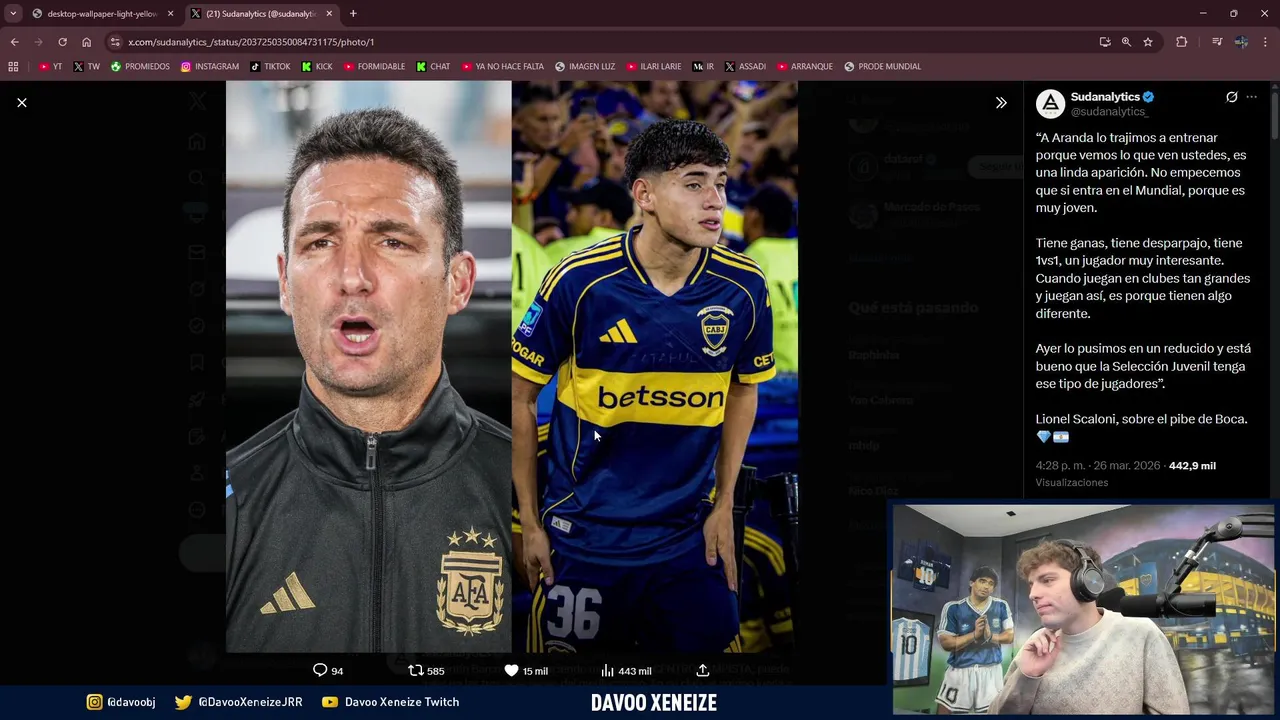Open the YT bookmark
The width and height of the screenshot is (1280, 720).
point(50,66)
